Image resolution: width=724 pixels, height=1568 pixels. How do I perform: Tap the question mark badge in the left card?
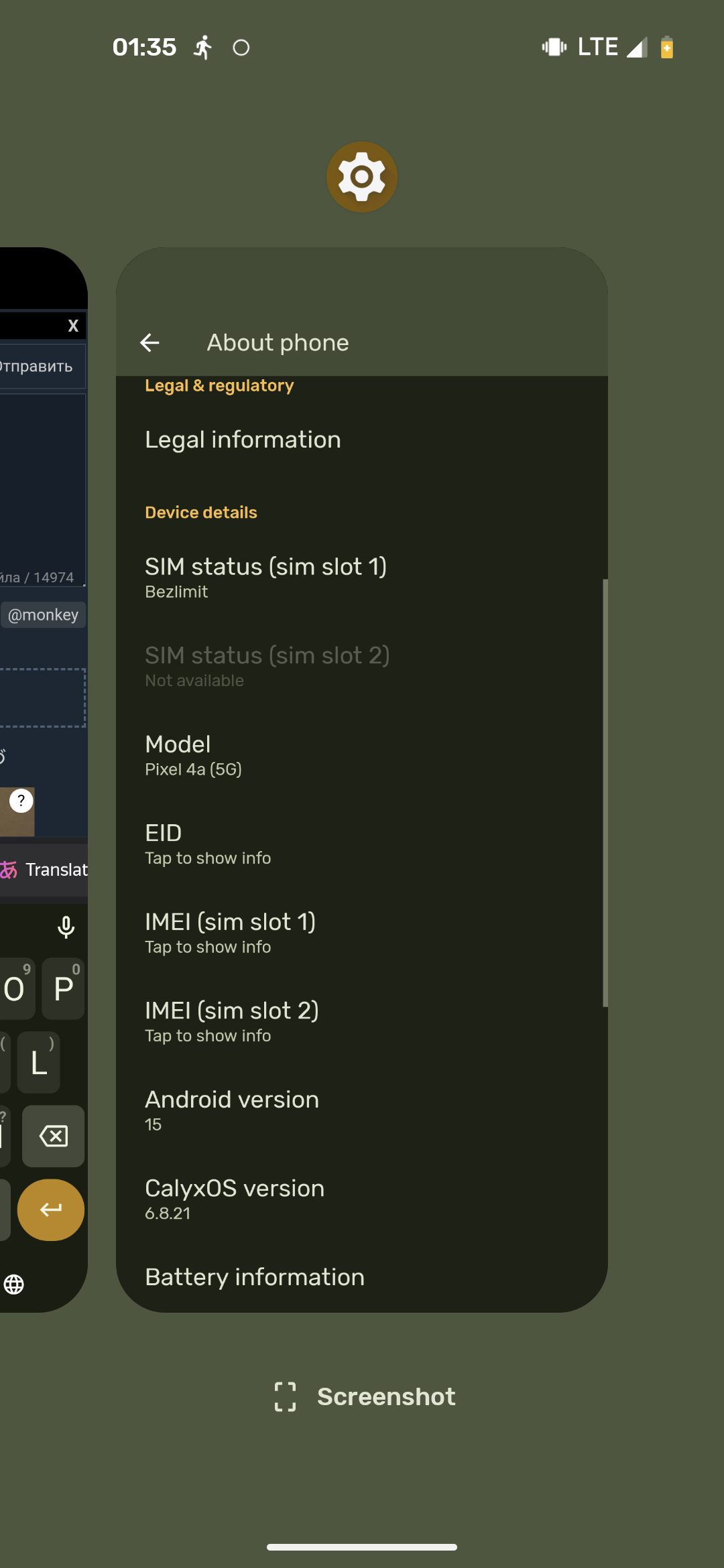point(21,800)
